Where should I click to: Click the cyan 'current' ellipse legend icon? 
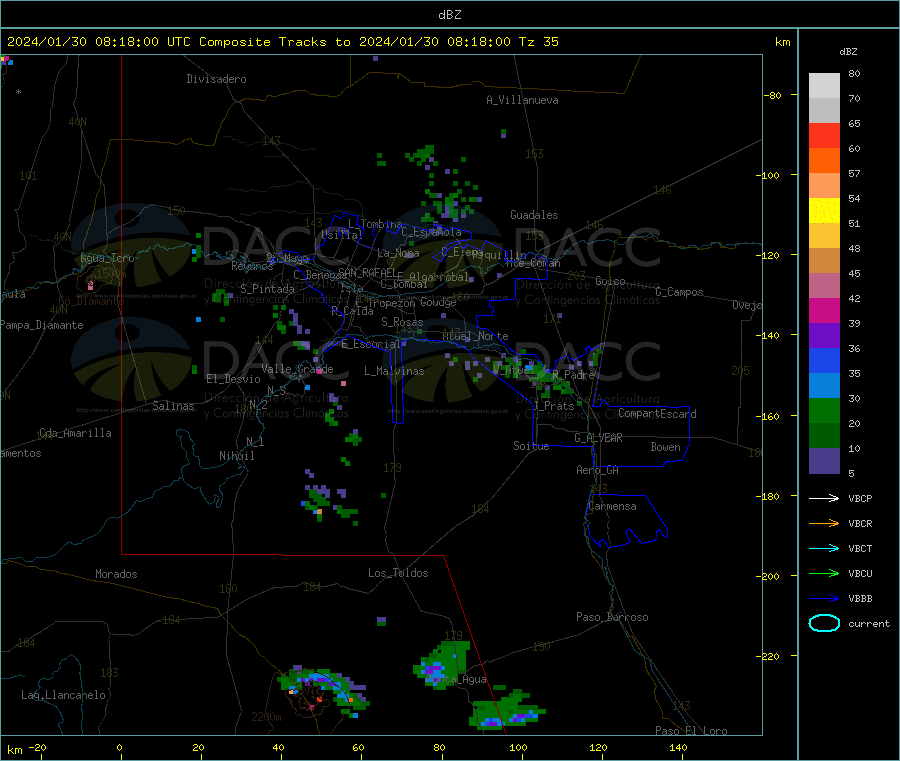point(824,623)
